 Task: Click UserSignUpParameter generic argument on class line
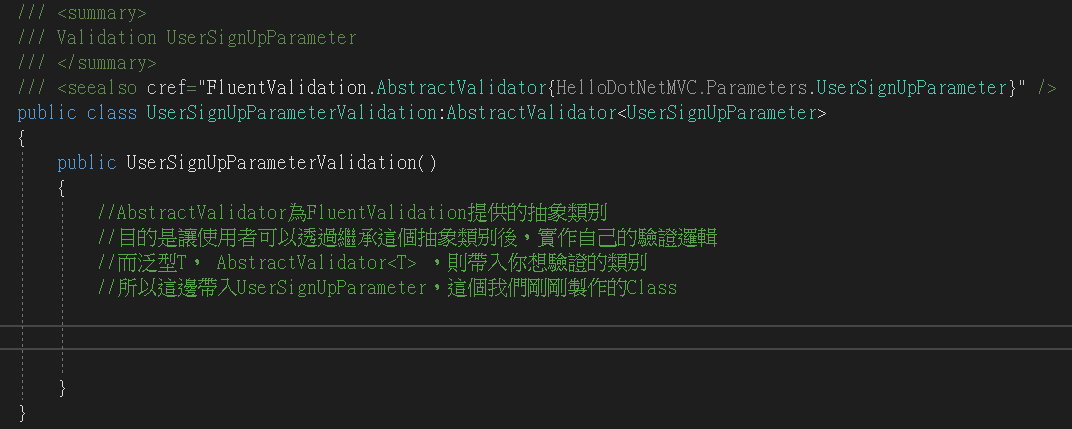coord(720,113)
